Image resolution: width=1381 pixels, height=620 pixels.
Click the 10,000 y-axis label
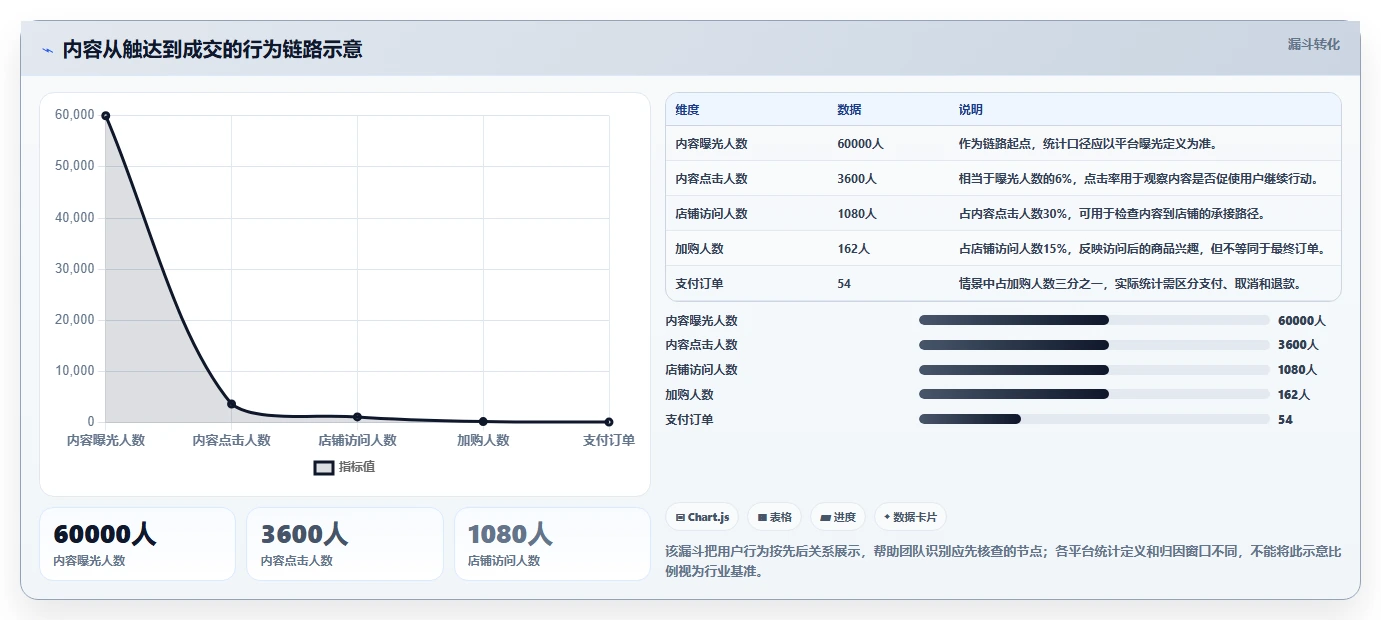(75, 371)
